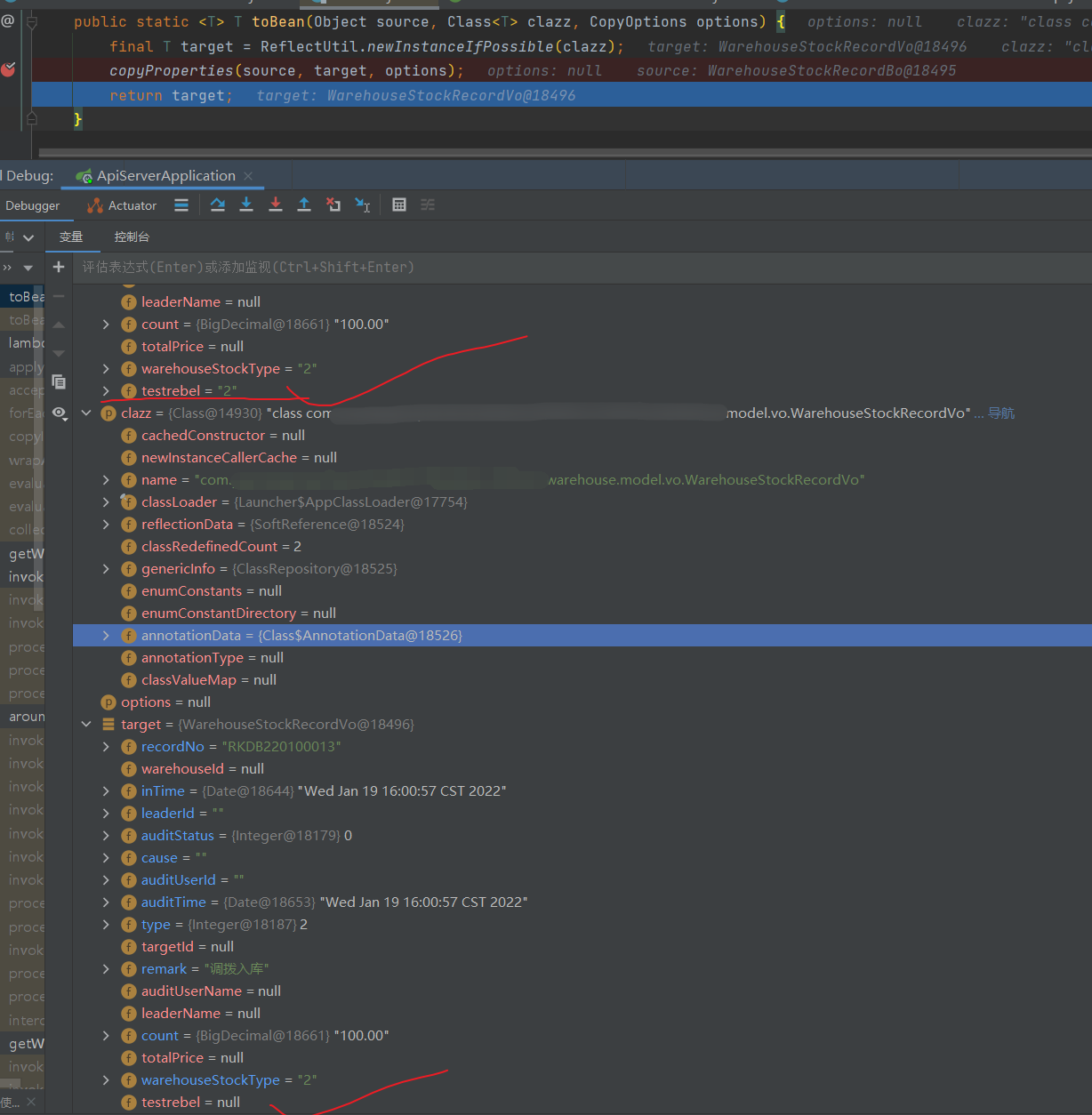The image size is (1092, 1115).
Task: Collapse the target variable node
Action: pos(86,725)
